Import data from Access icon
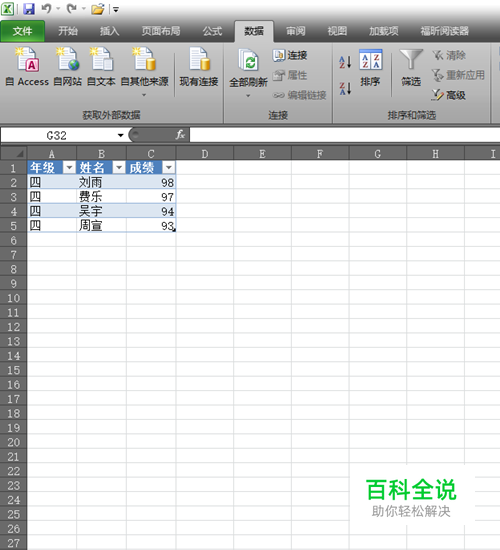Viewport: 500px width, 550px height. pyautogui.click(x=27, y=67)
